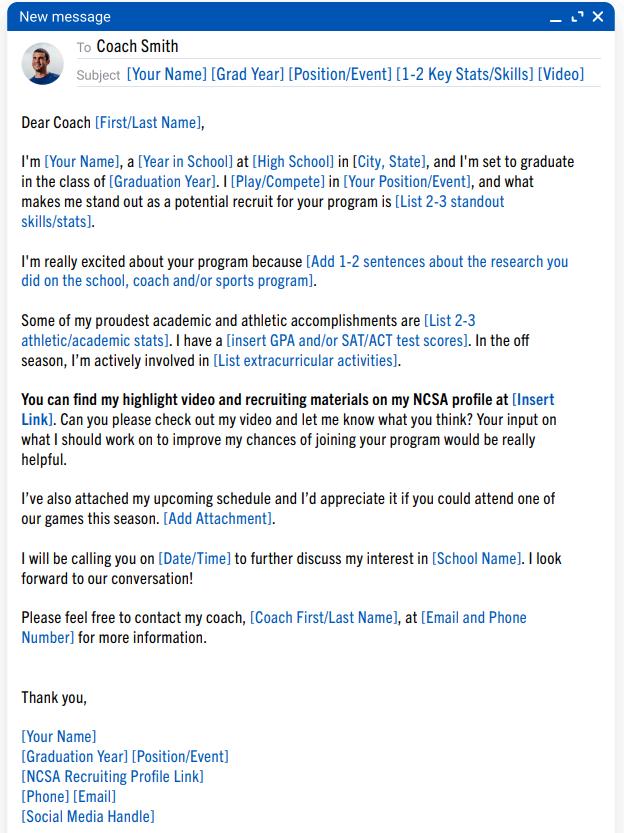Click the [Add Attachment] placeholder
This screenshot has width=624, height=833.
(218, 519)
